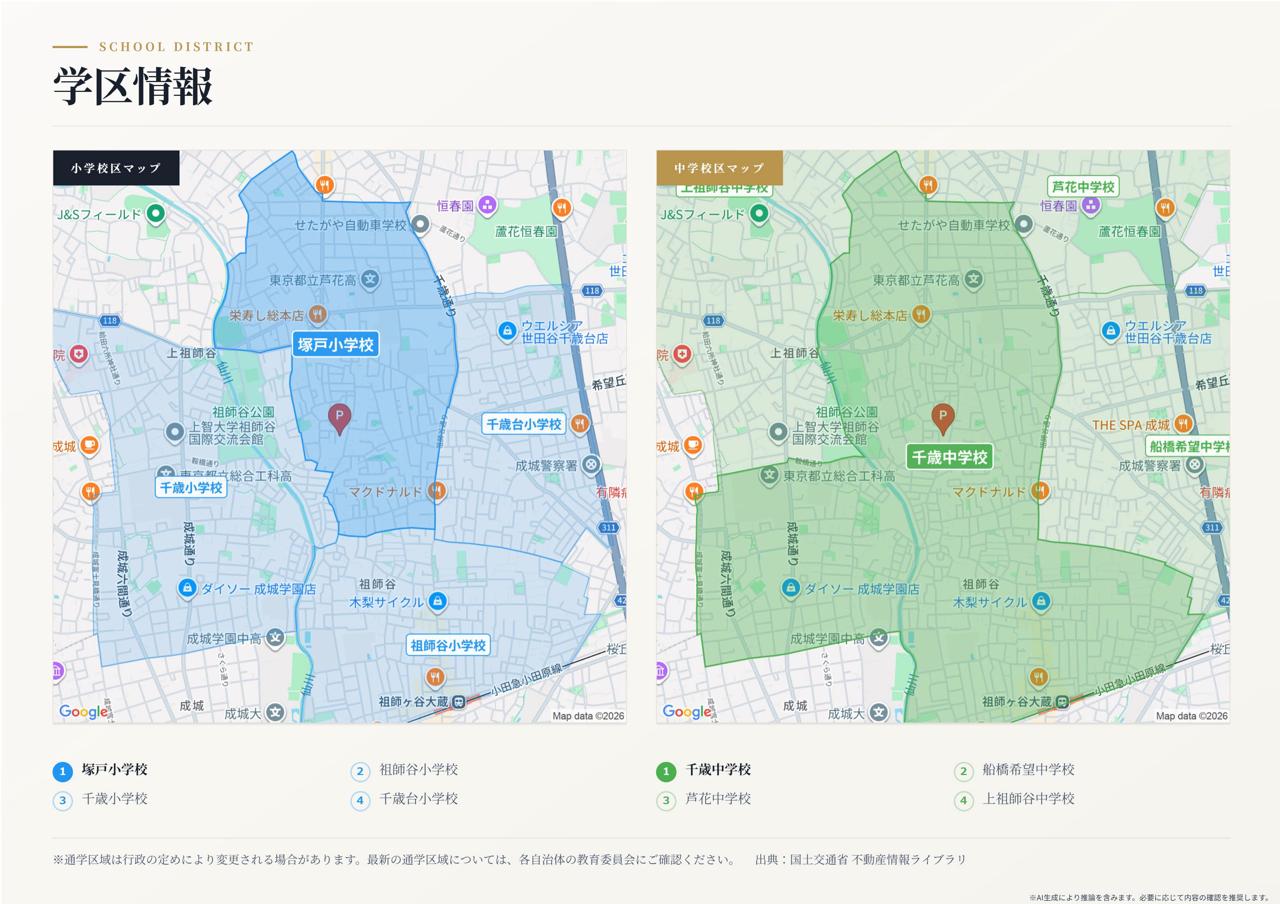Screen dimensions: 1280x904
Task: Click the 千歳中学校 map label
Action: click(x=948, y=457)
